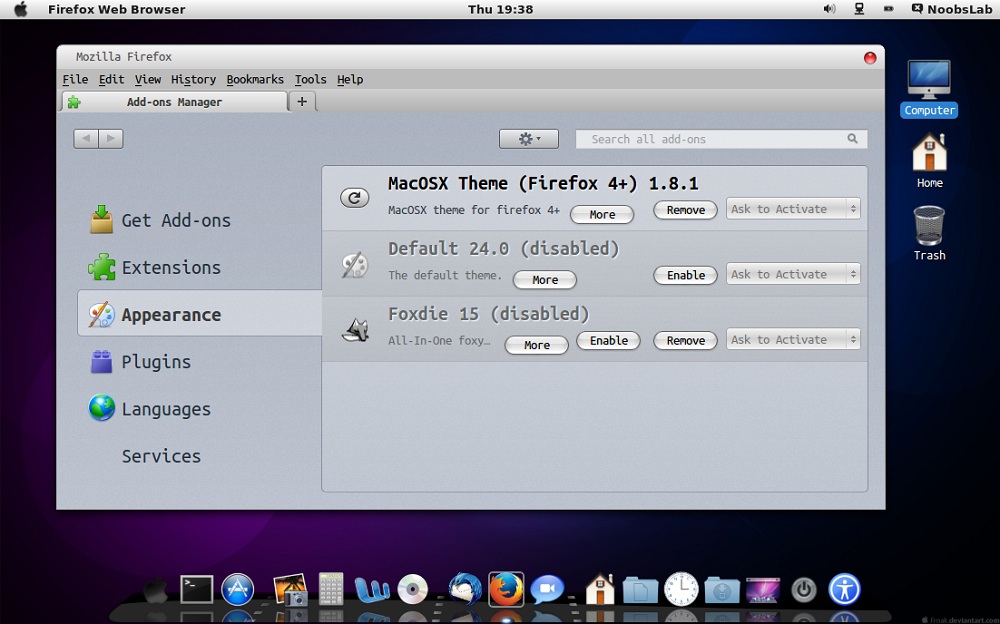Viewport: 1000px width, 624px height.
Task: Expand Ask to Activate dropdown for Default 24.0
Action: (x=793, y=274)
